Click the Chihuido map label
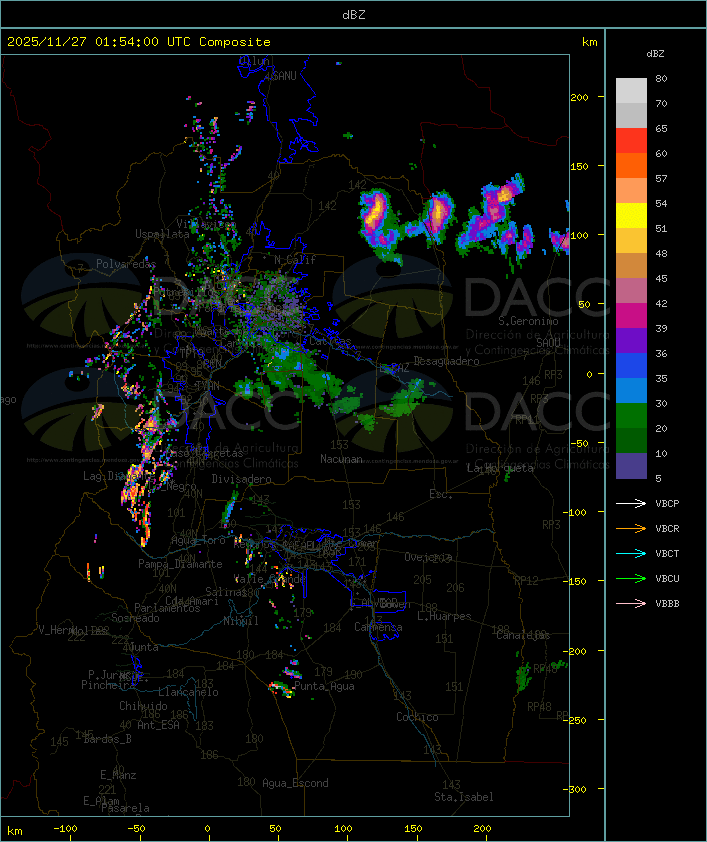 point(143,706)
